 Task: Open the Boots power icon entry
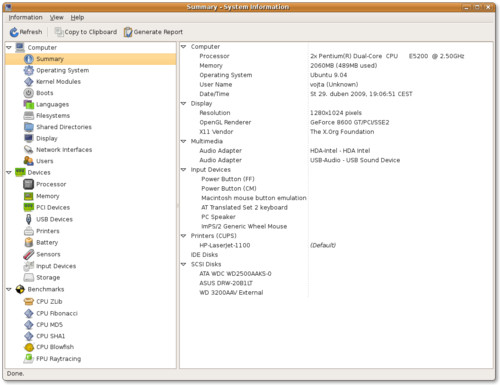(29, 93)
